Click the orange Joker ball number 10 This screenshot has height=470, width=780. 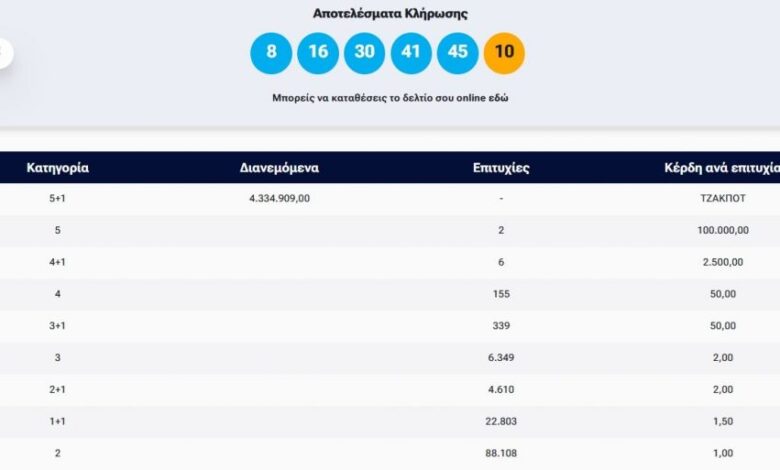coord(503,52)
